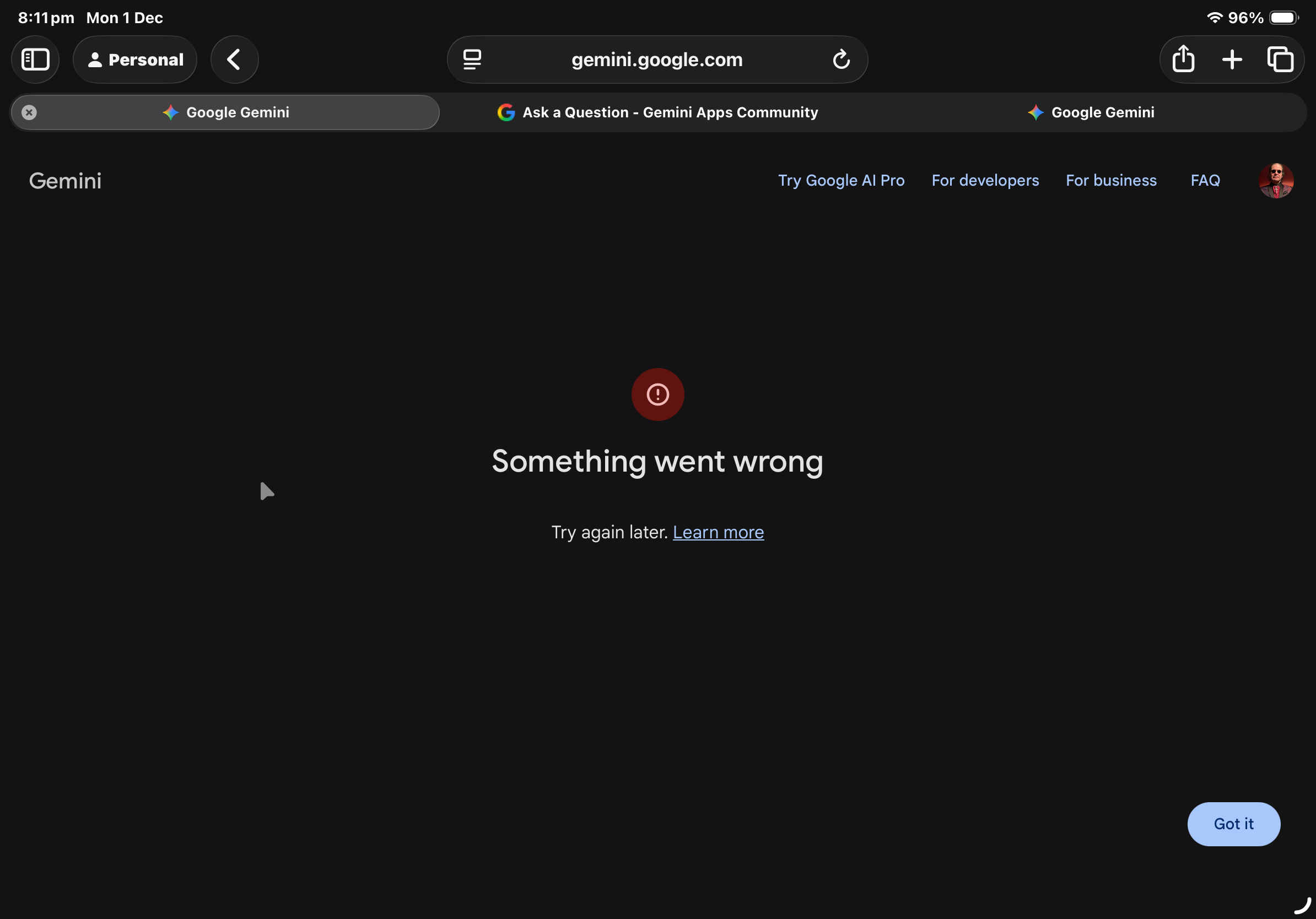Show the tab overview grid
This screenshot has width=1316, height=919.
(1280, 60)
